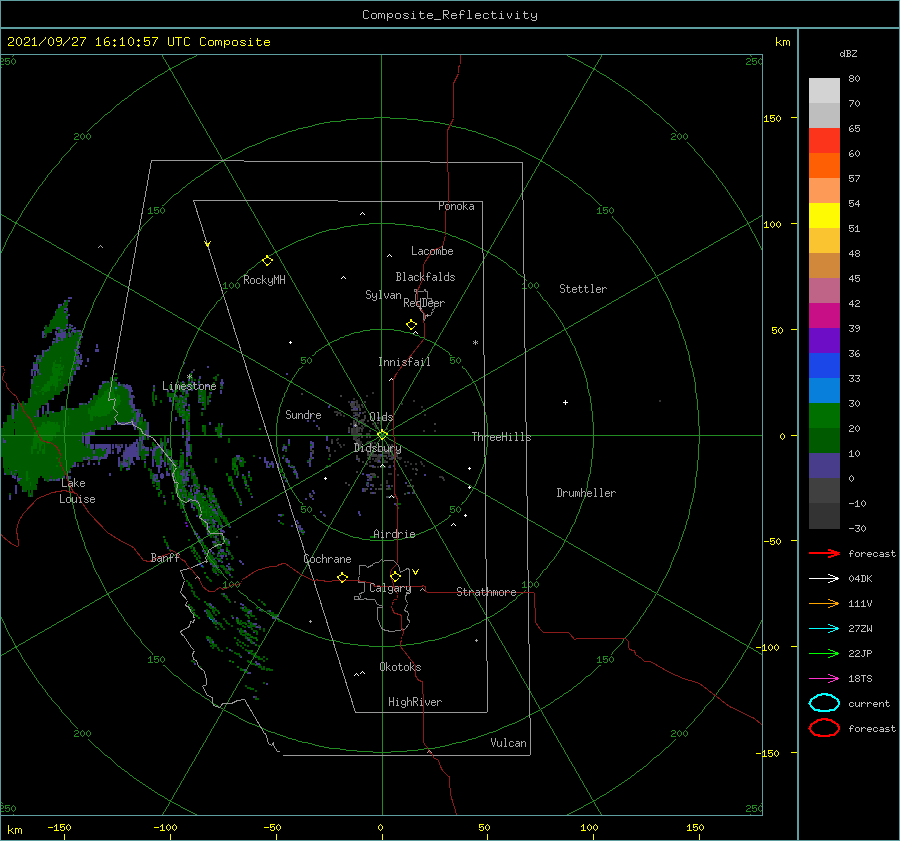Select the orange 111V arrow legend icon
This screenshot has height=841, width=900.
tap(824, 603)
